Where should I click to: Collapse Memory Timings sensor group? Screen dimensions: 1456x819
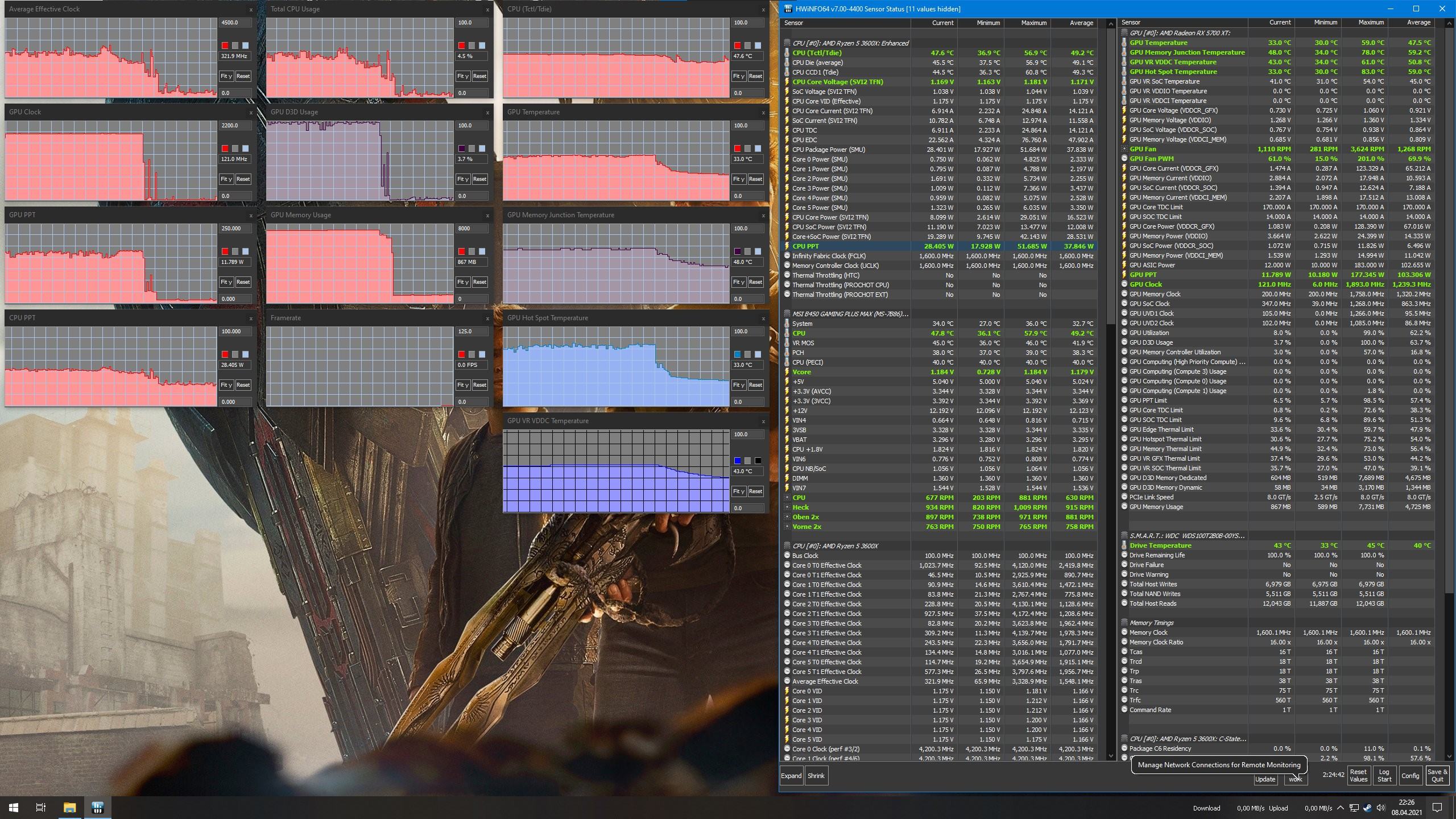1124,623
